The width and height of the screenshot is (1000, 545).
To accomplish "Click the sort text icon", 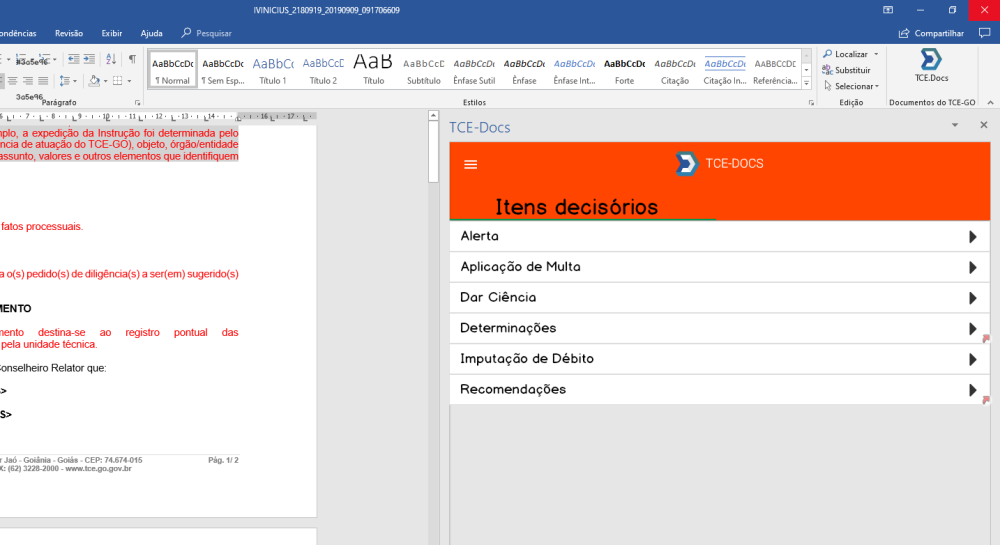I will pyautogui.click(x=111, y=60).
